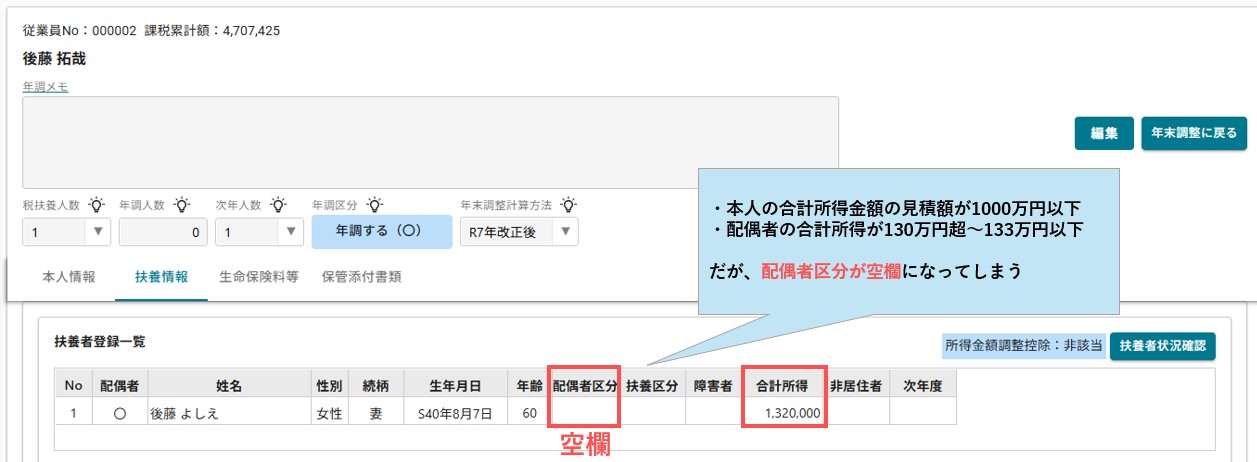This screenshot has width=1257, height=462.
Task: Open the 年調メモ link
Action: pyautogui.click(x=45, y=87)
